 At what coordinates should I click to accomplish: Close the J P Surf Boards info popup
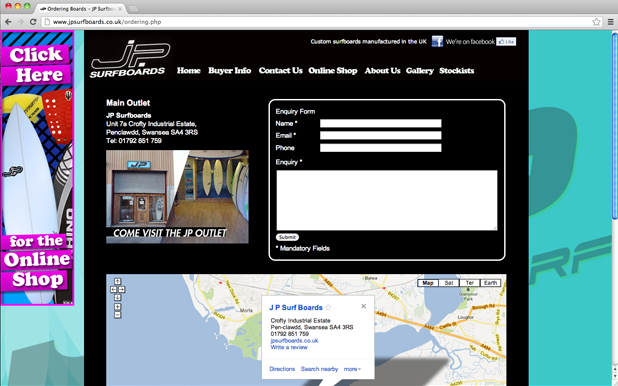(363, 306)
